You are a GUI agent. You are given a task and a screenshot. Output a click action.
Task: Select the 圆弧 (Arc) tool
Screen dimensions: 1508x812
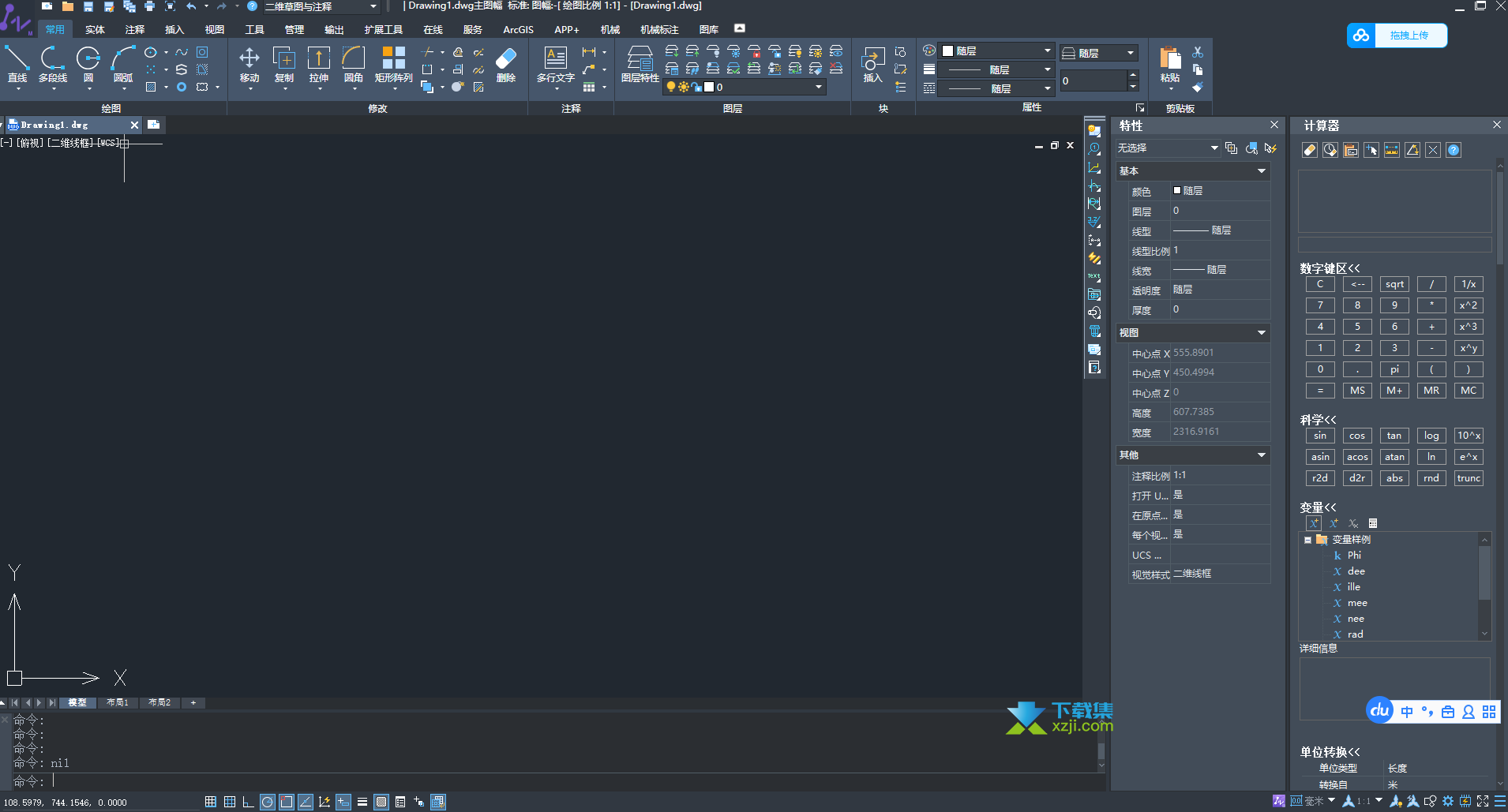click(123, 64)
